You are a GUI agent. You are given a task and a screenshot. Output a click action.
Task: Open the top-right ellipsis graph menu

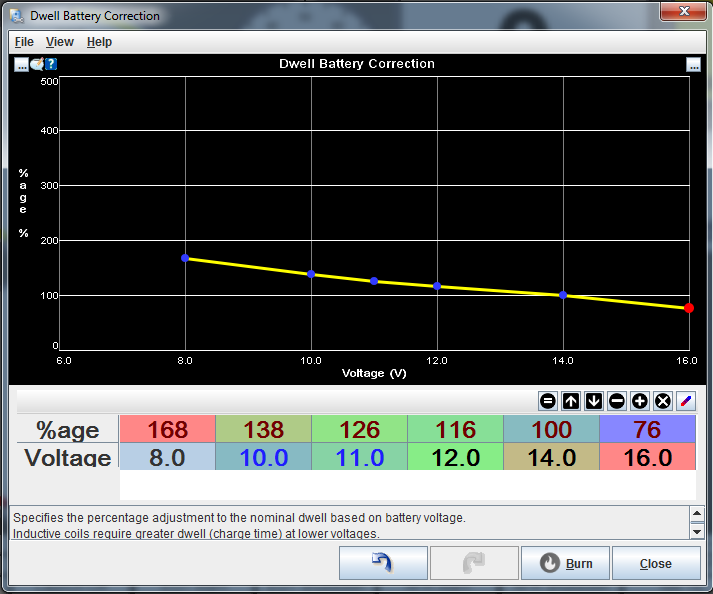693,64
